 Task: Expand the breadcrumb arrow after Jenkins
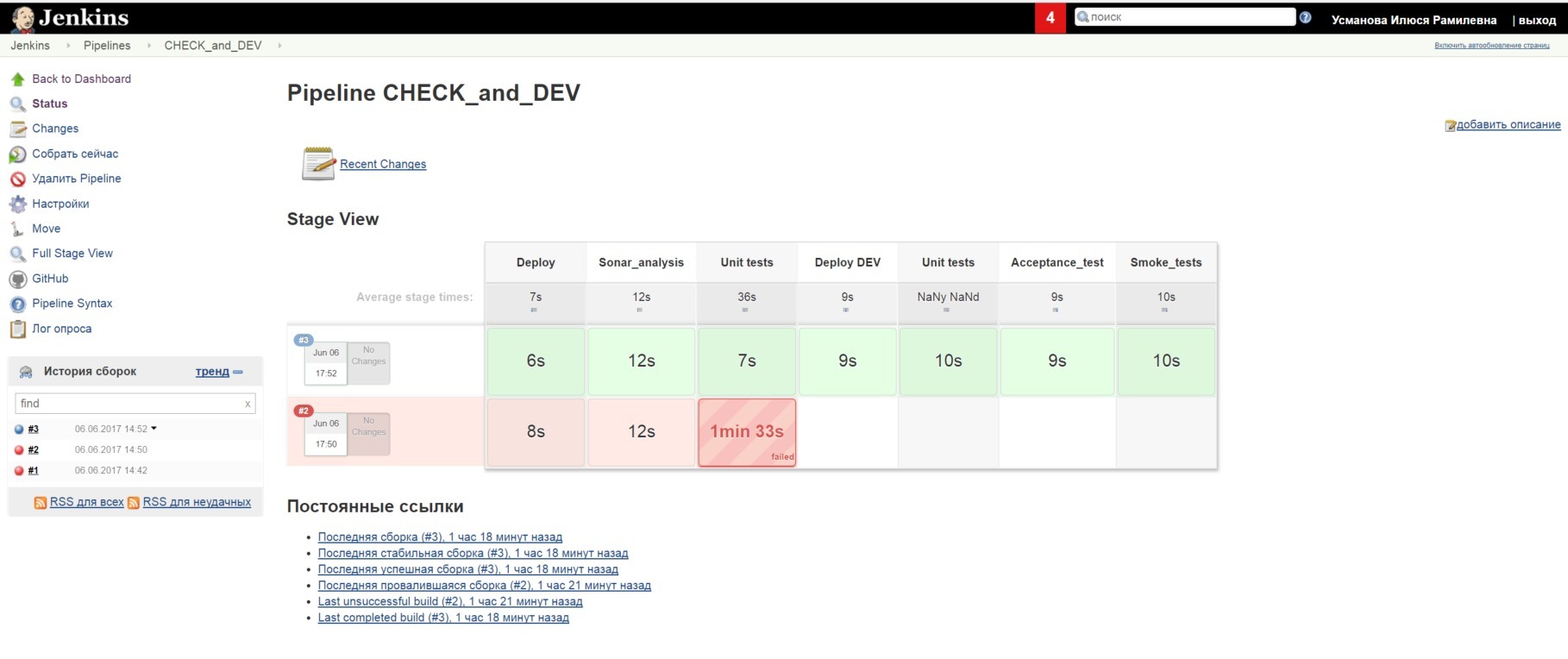point(68,46)
